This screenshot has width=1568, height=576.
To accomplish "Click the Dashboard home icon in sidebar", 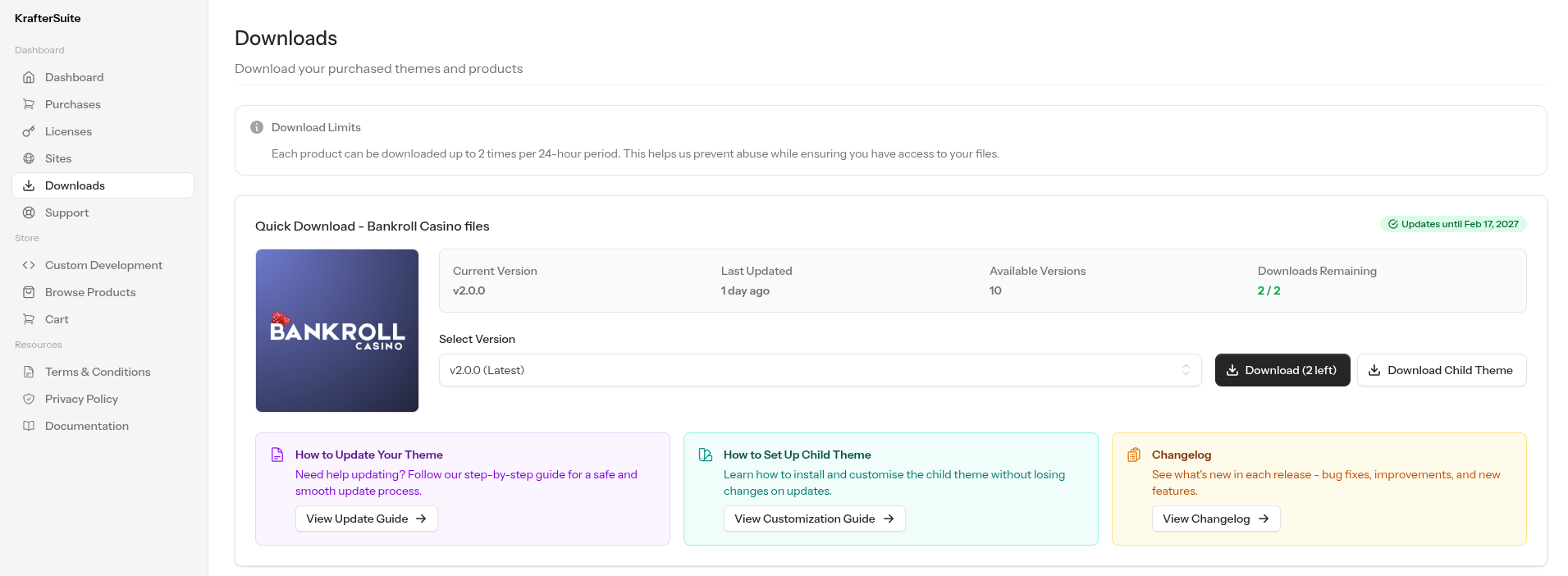I will [29, 77].
